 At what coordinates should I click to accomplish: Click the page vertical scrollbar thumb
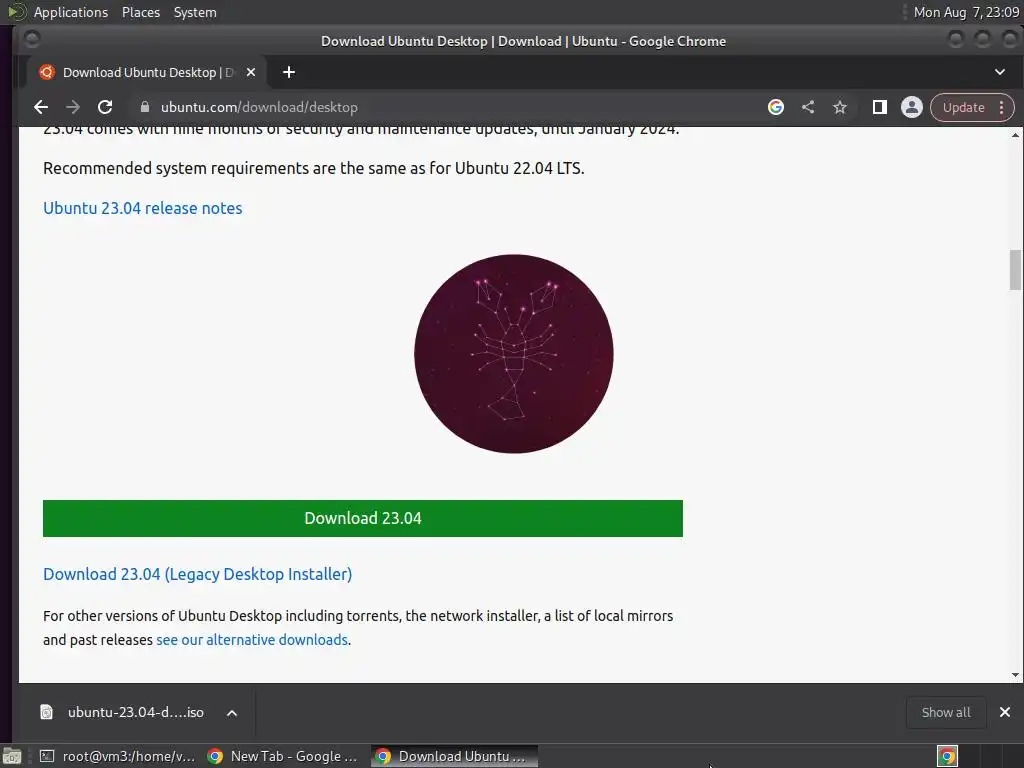[x=1015, y=270]
